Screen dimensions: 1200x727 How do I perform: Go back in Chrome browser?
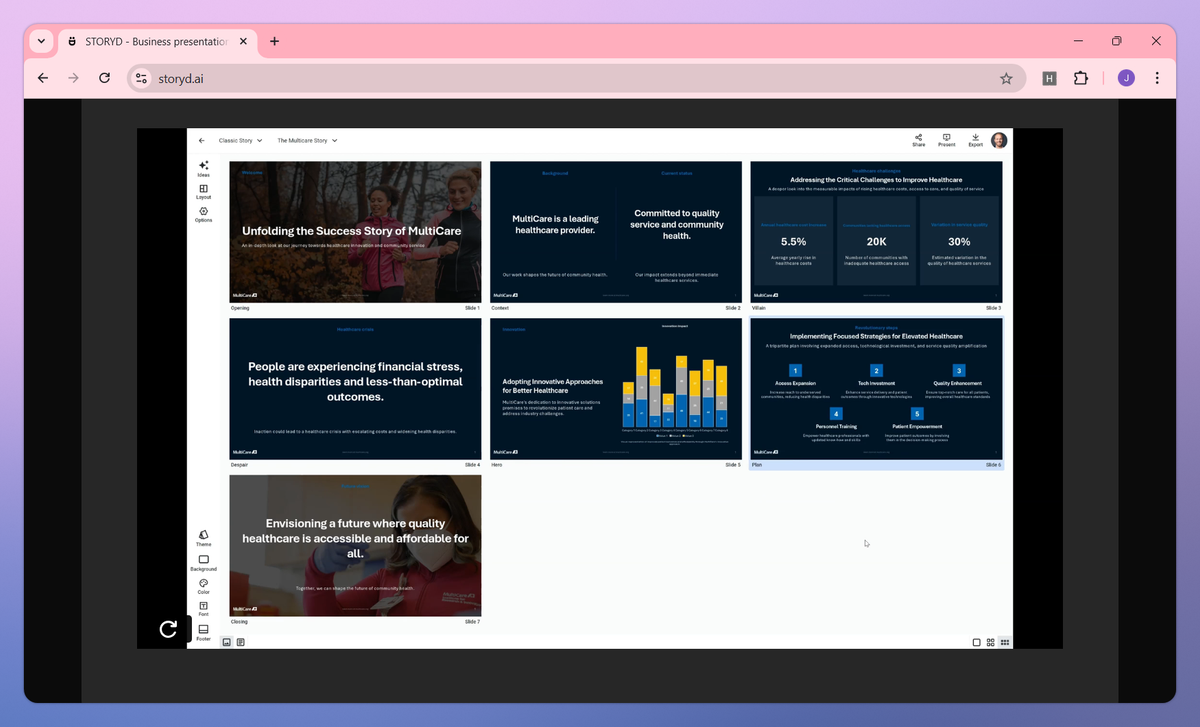(42, 78)
